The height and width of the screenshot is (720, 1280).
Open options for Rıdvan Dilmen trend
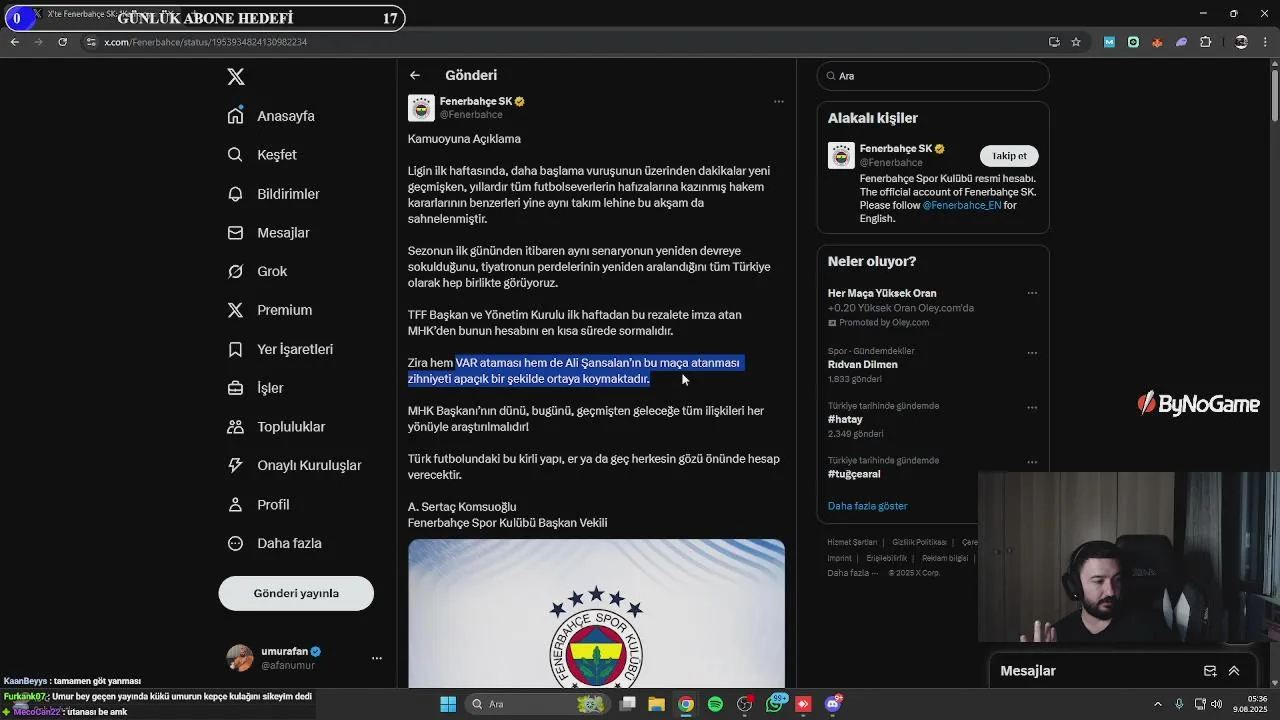[x=1032, y=353]
